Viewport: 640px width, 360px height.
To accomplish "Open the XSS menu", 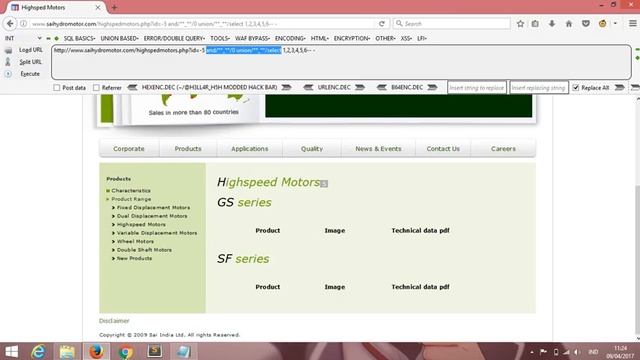I will (406, 38).
